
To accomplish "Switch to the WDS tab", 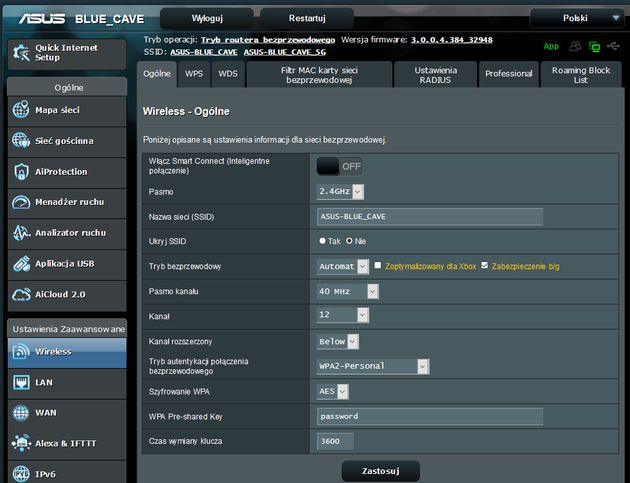I will 228,74.
